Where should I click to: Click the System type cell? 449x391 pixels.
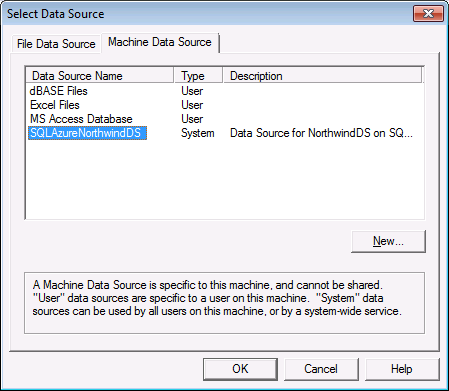coord(197,133)
